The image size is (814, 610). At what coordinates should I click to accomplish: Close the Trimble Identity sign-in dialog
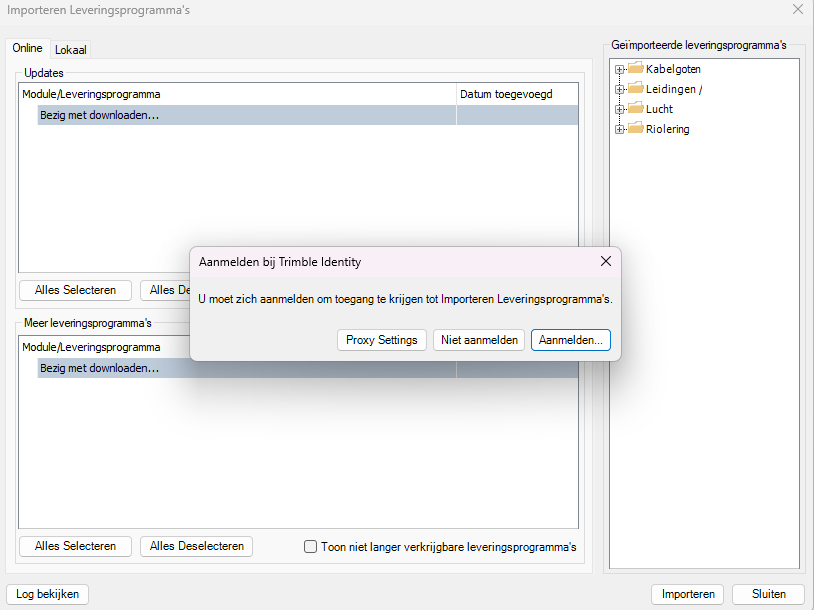click(x=606, y=261)
